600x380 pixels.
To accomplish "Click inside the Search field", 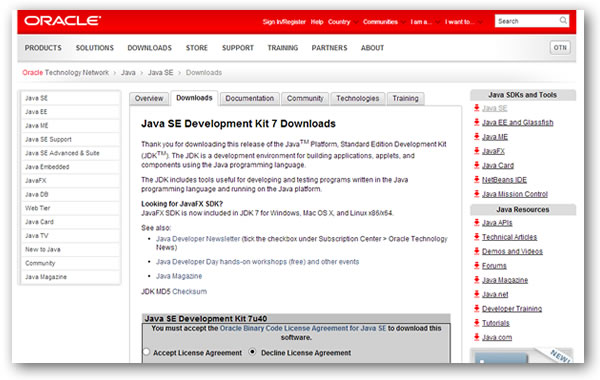I will (x=526, y=21).
